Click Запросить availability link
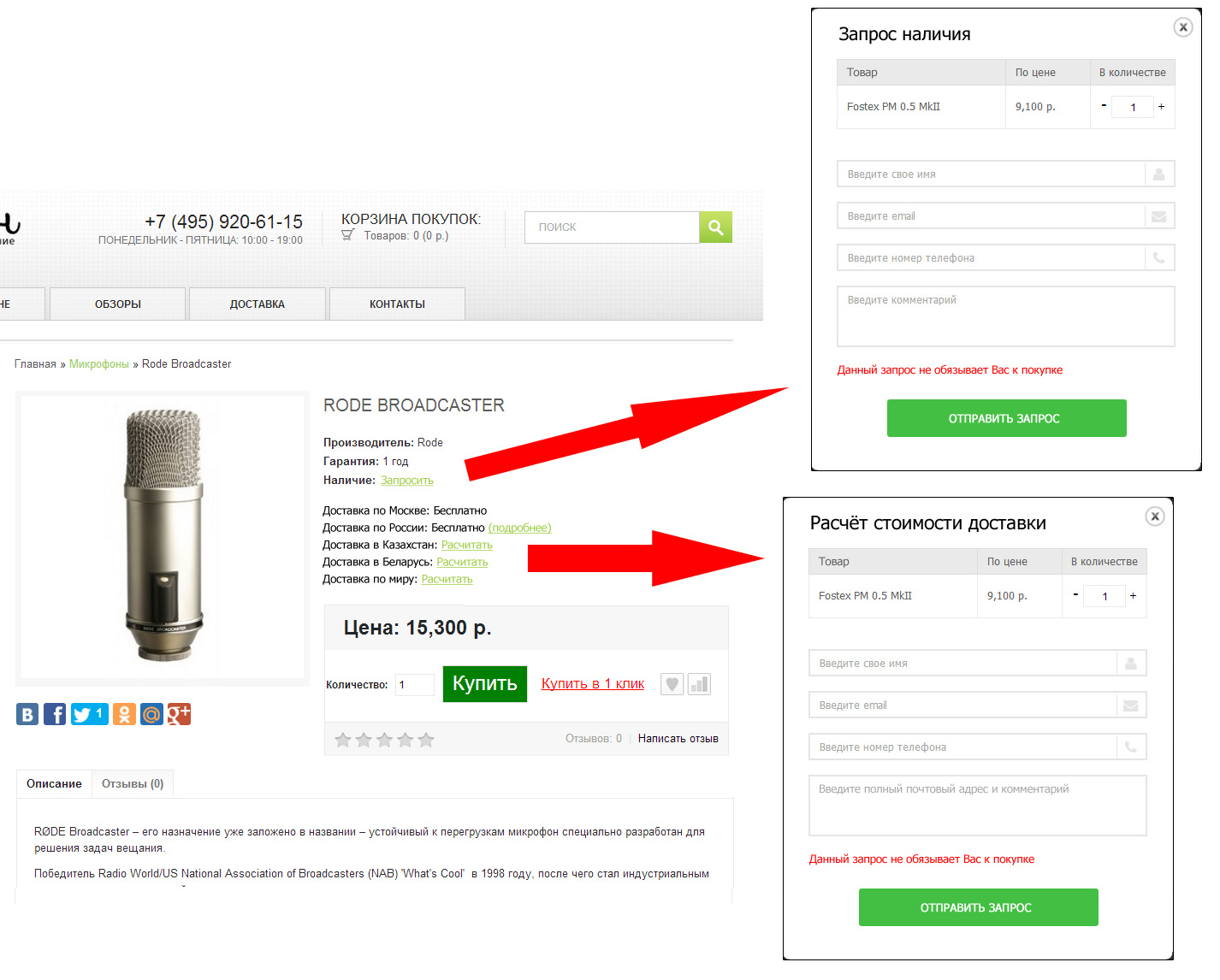The width and height of the screenshot is (1220, 980). 407,481
